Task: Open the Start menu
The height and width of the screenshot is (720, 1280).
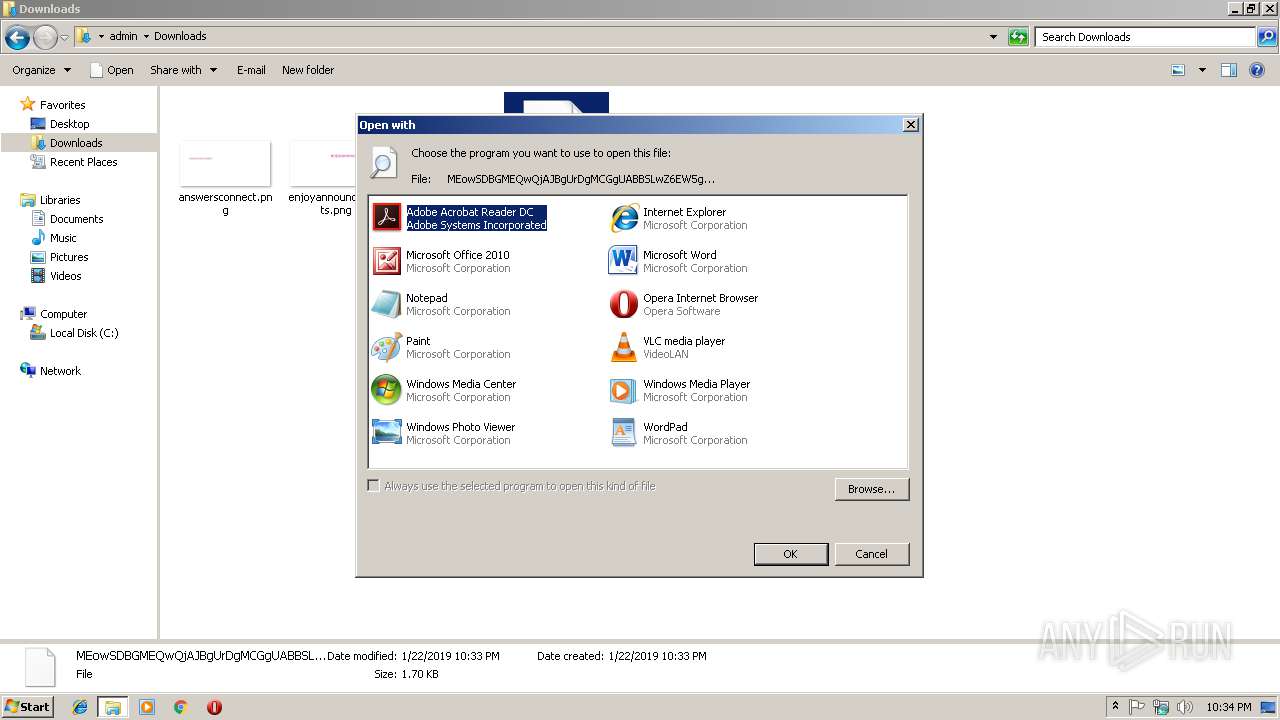Action: [x=28, y=707]
